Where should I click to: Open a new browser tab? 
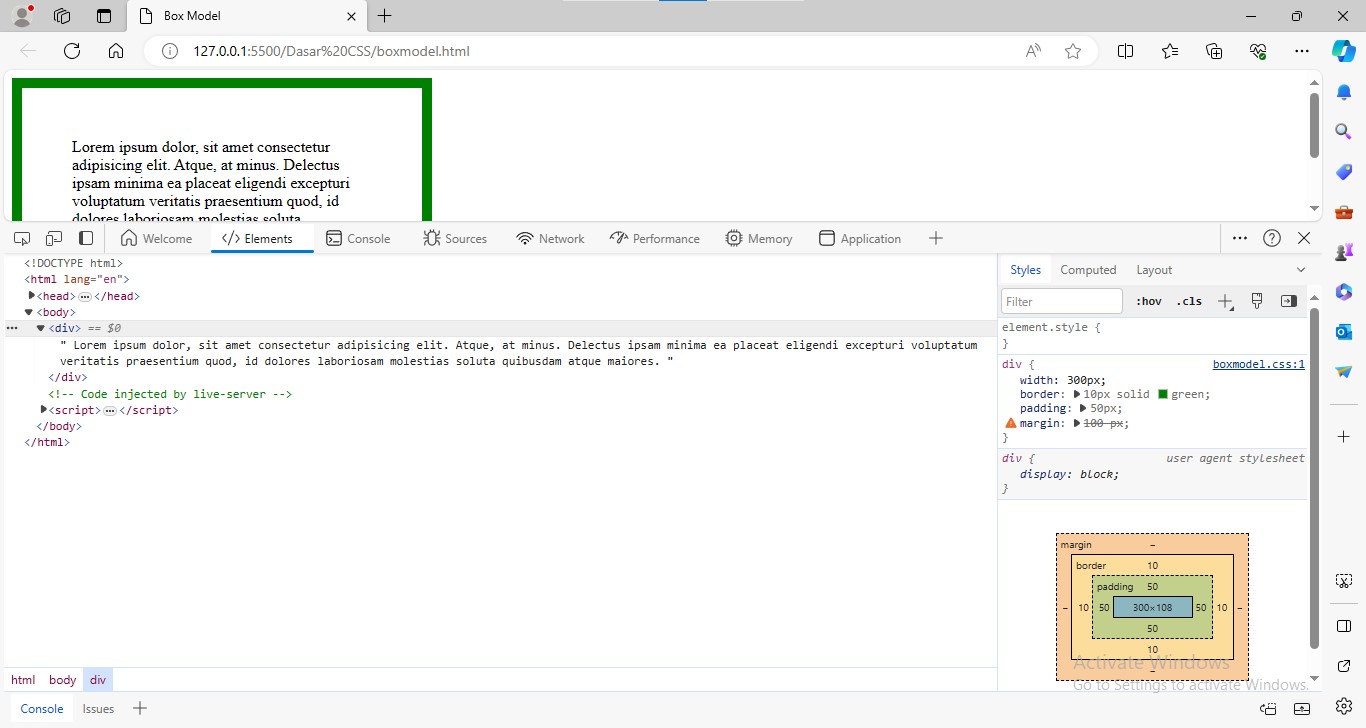385,16
